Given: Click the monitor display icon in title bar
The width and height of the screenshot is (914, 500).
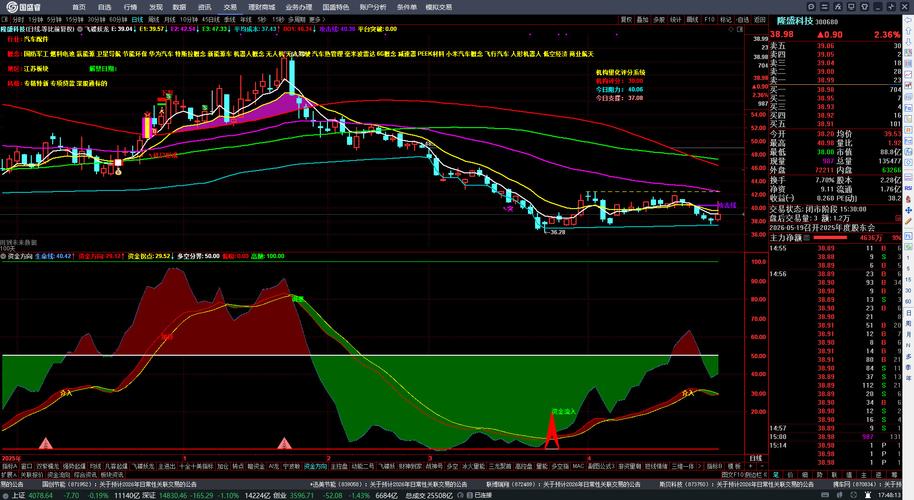Looking at the screenshot, I should point(852,6).
